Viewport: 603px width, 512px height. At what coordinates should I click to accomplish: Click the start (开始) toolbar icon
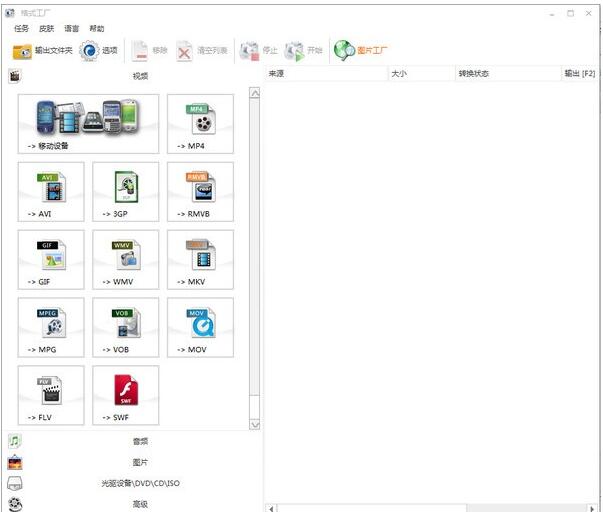pos(294,51)
